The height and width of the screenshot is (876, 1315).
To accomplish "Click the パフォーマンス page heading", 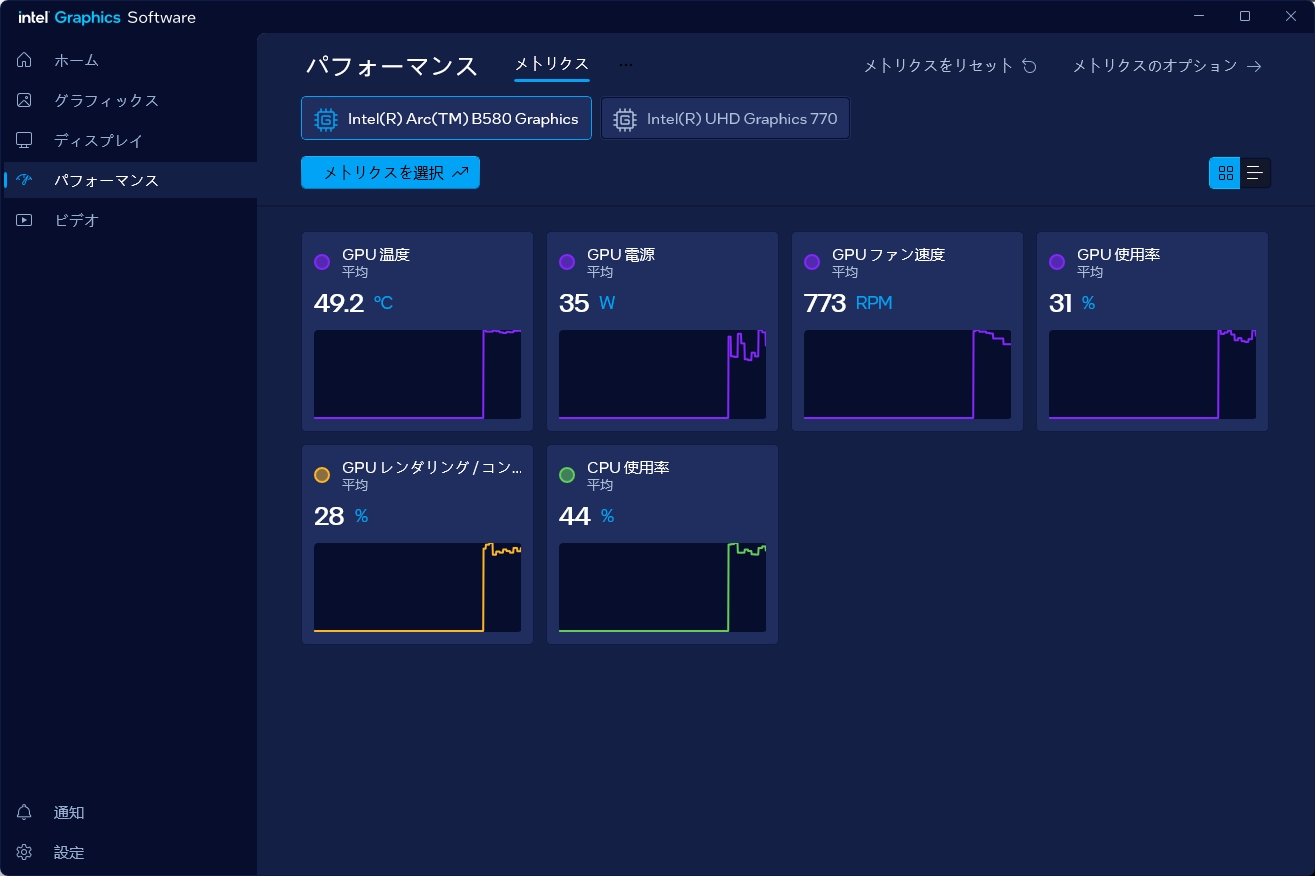I will point(391,66).
